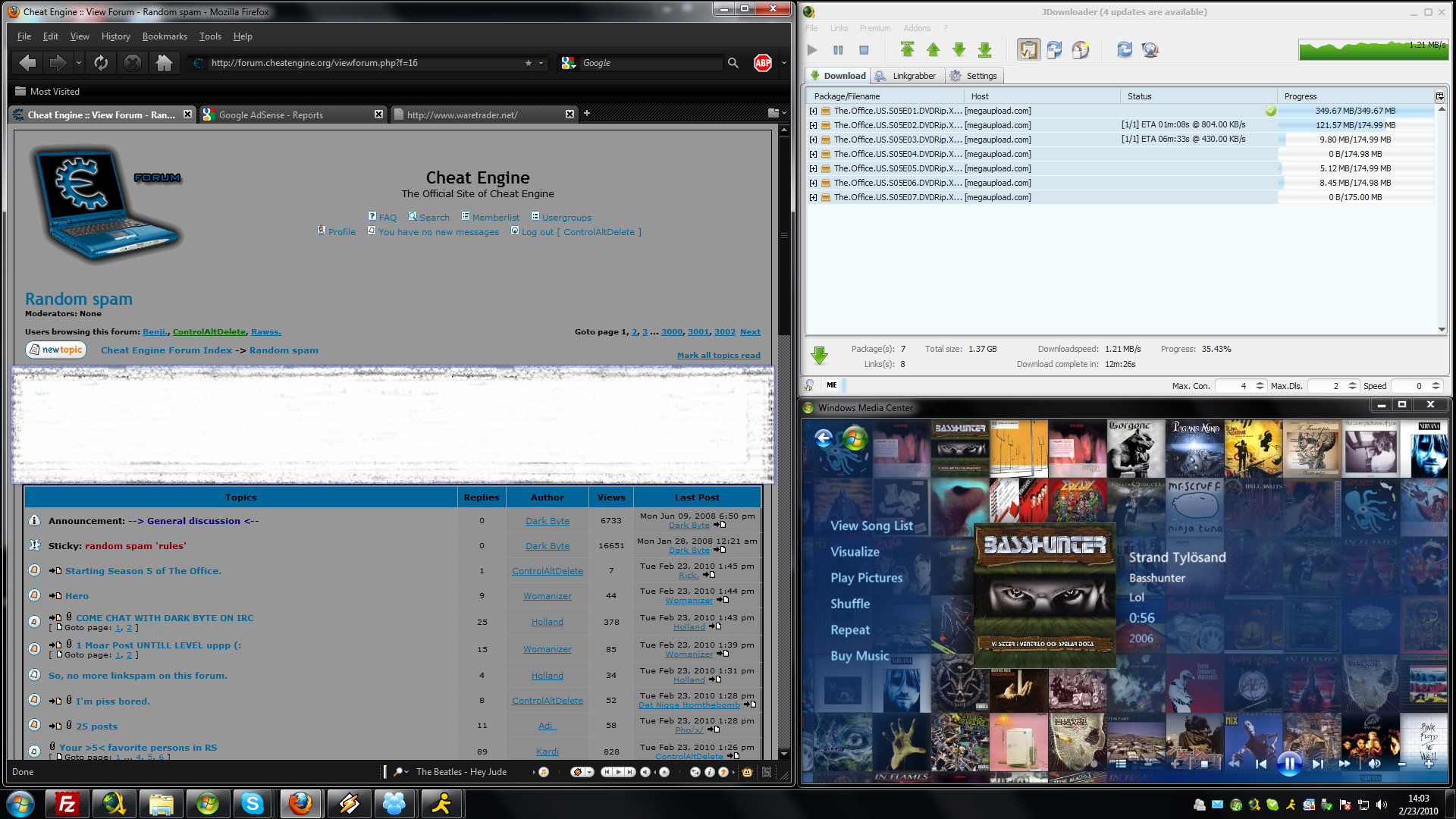1456x819 pixels.
Task: Open Winamp from the taskbar
Action: pyautogui.click(x=349, y=803)
